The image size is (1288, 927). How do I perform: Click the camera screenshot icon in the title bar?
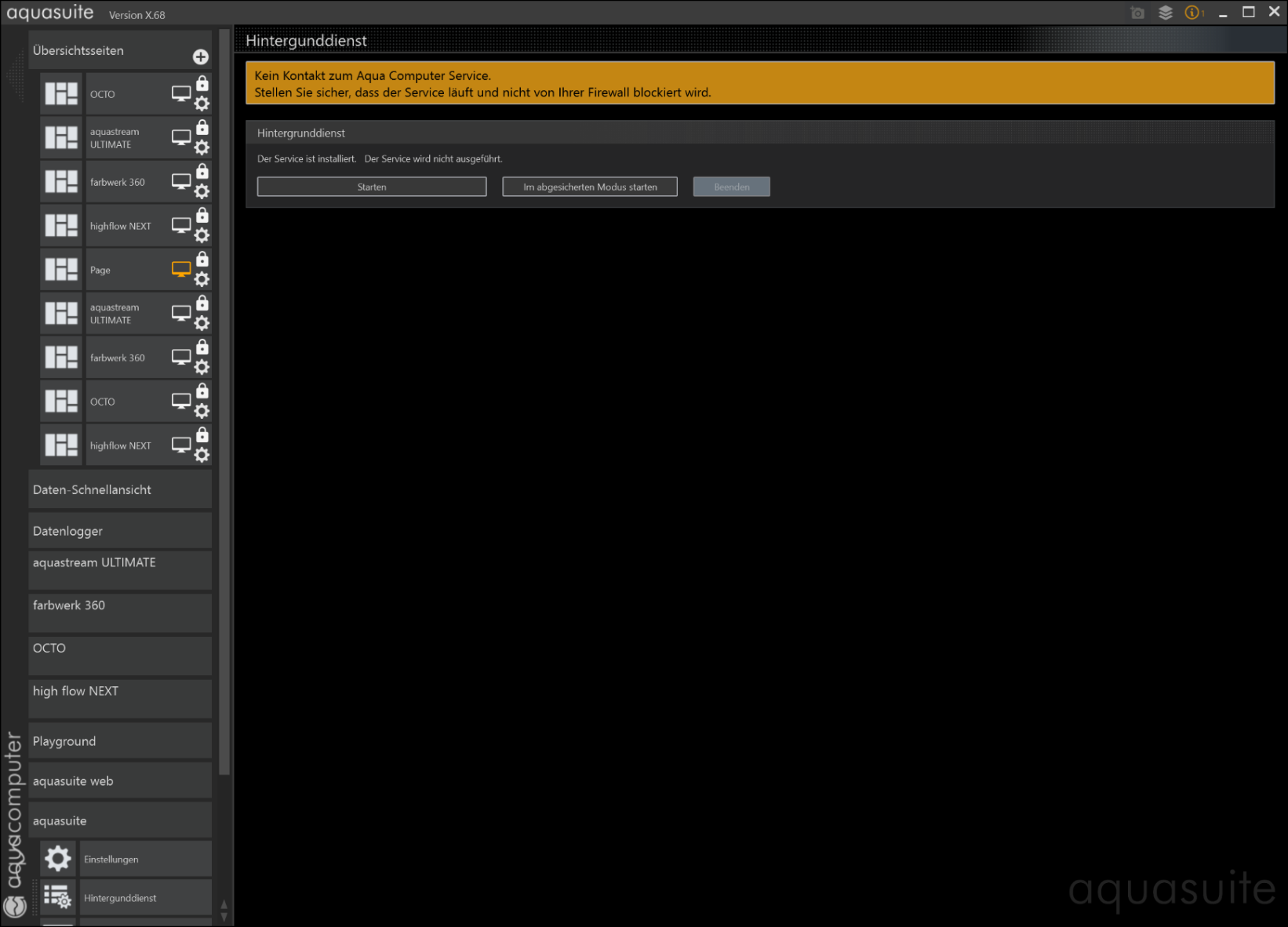[1137, 13]
